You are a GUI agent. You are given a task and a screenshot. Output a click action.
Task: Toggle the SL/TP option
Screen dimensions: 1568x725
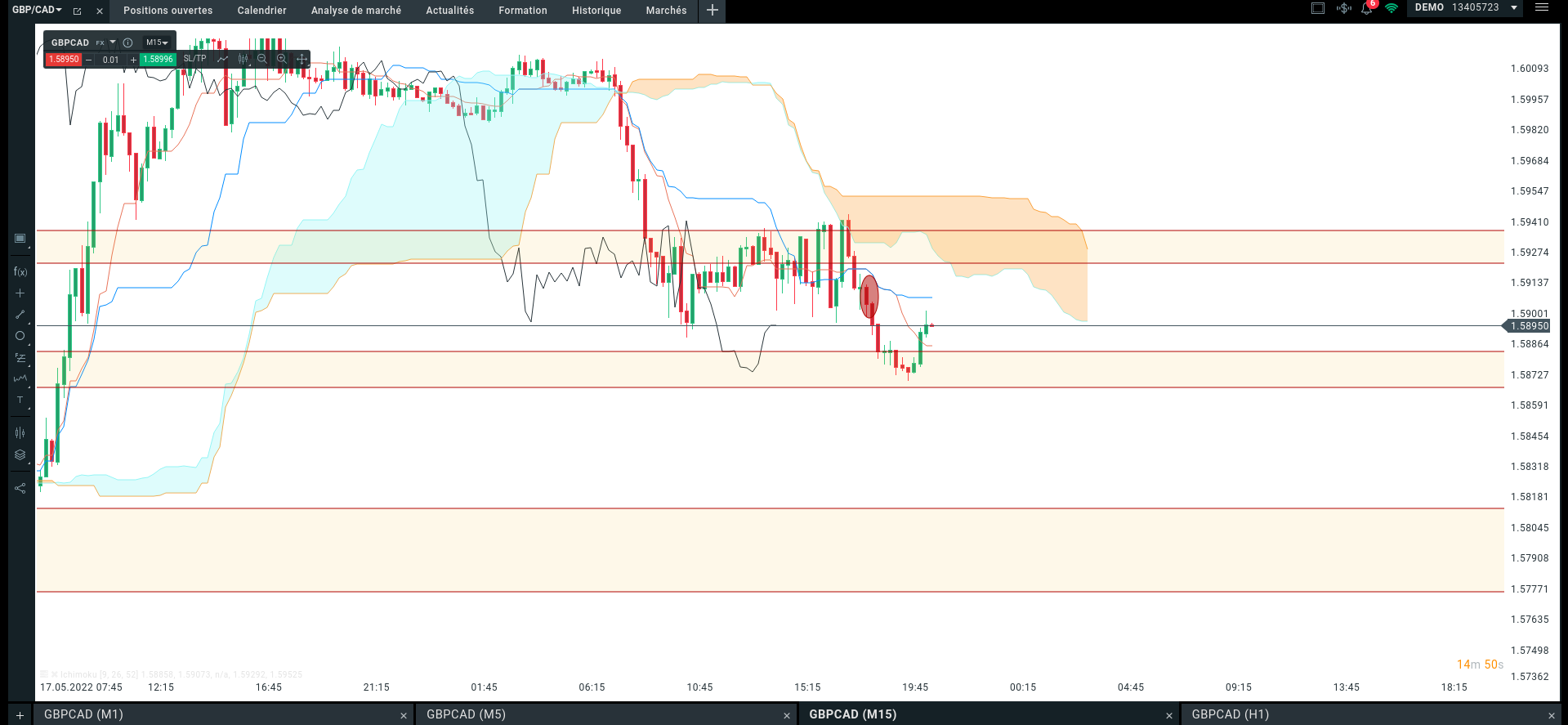(x=195, y=59)
